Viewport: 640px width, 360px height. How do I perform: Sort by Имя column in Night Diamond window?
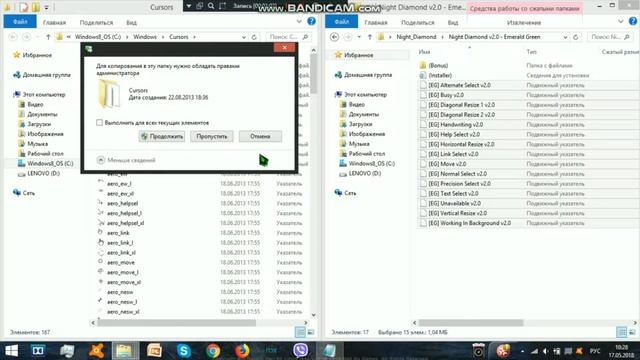424,52
